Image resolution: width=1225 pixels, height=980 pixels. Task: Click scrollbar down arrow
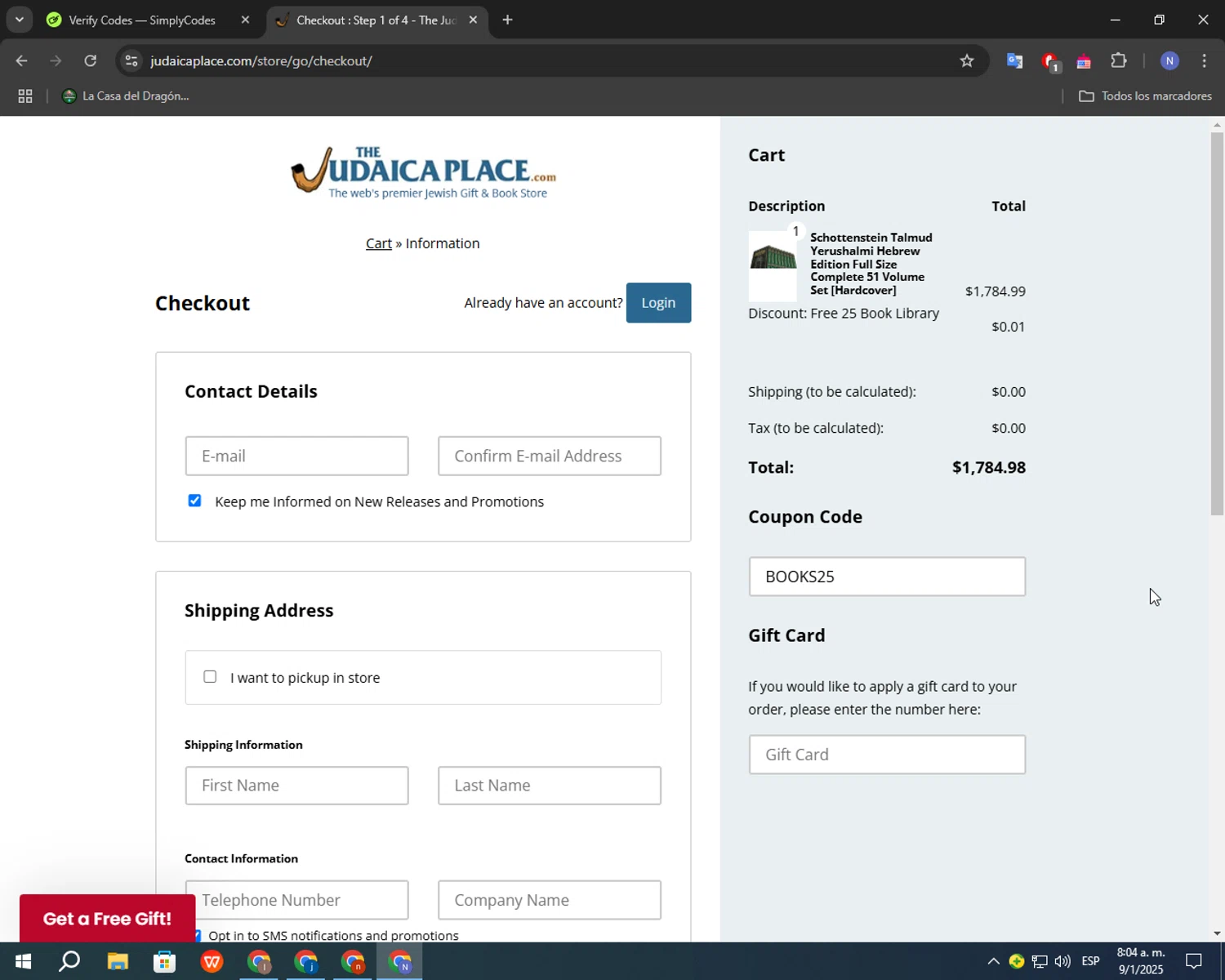1217,933
